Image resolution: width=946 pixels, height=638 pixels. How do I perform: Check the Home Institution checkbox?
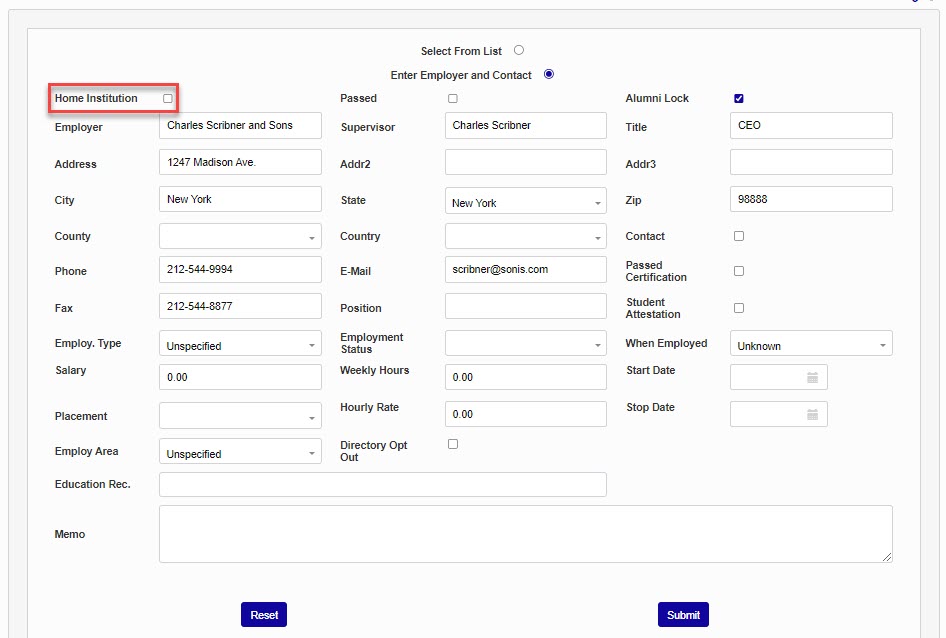pos(168,99)
